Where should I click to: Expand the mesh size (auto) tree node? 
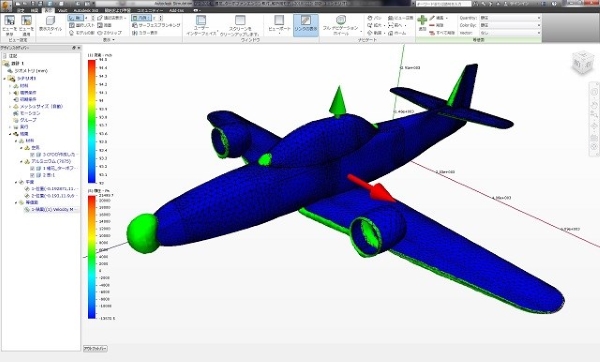pyautogui.click(x=10, y=106)
